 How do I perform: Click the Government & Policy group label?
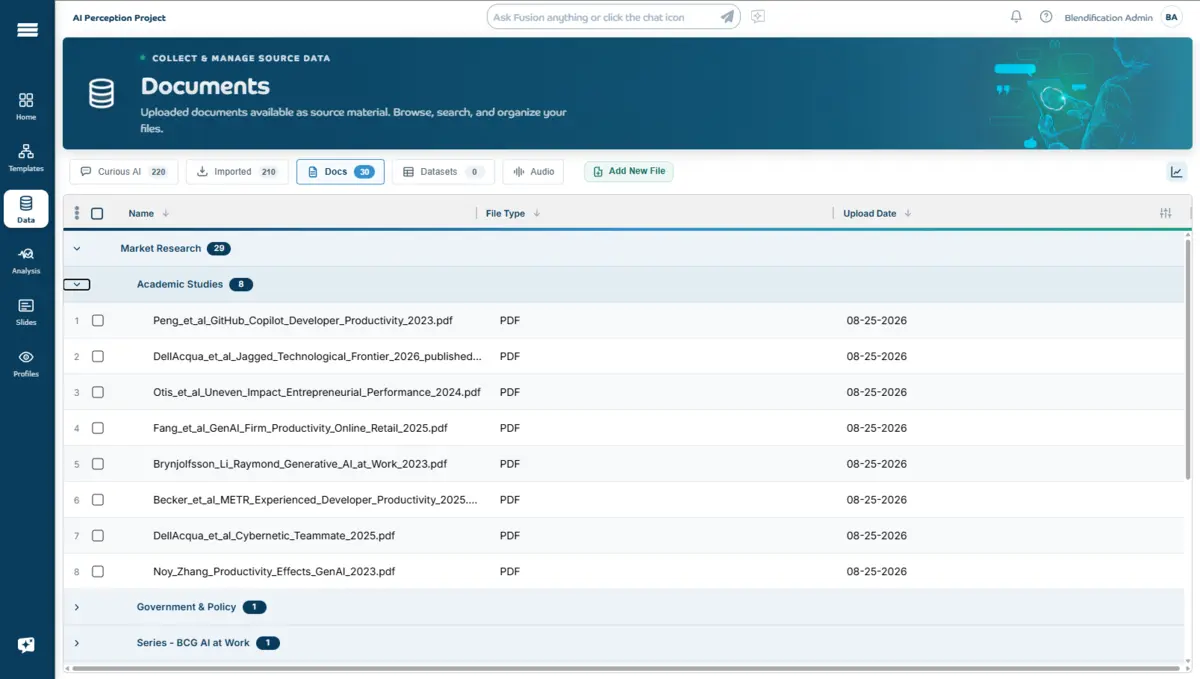point(187,607)
